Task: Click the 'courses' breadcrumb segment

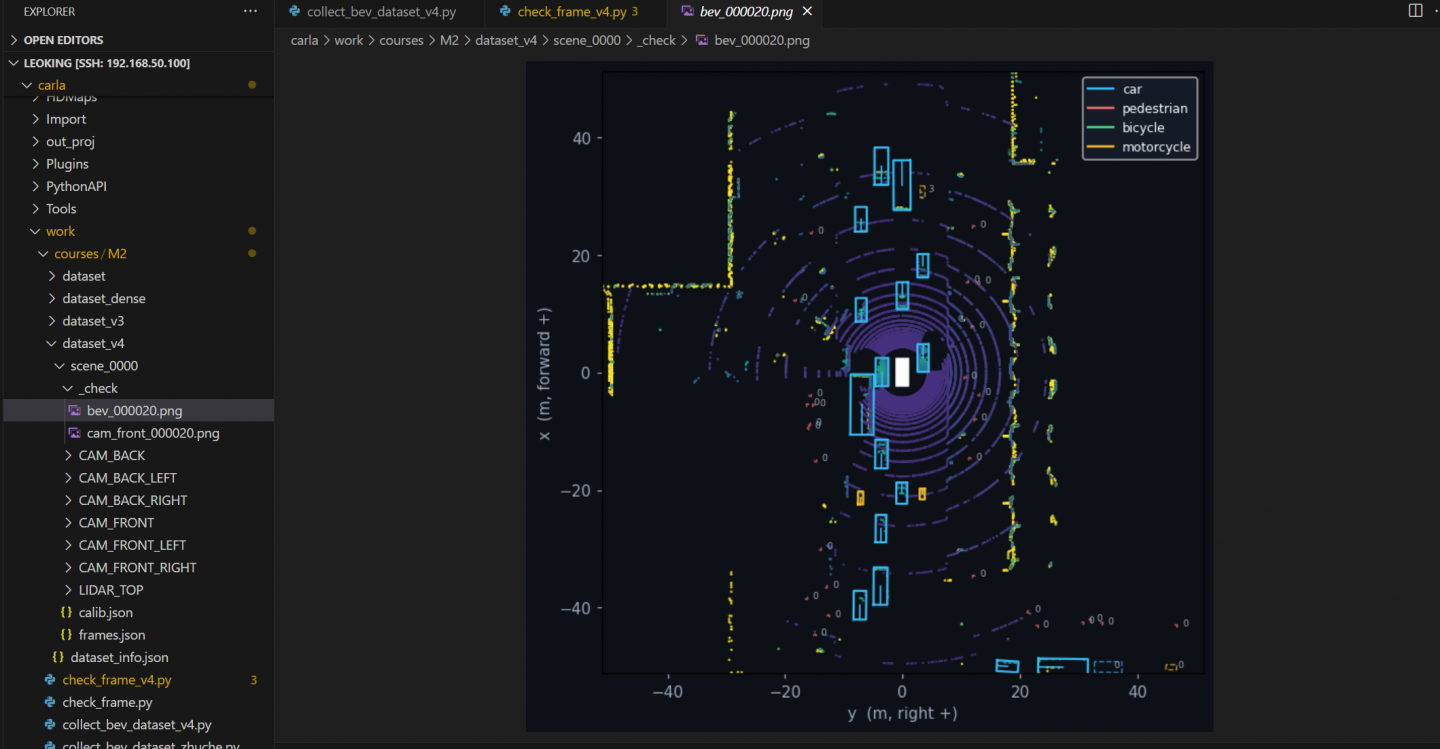Action: tap(401, 40)
